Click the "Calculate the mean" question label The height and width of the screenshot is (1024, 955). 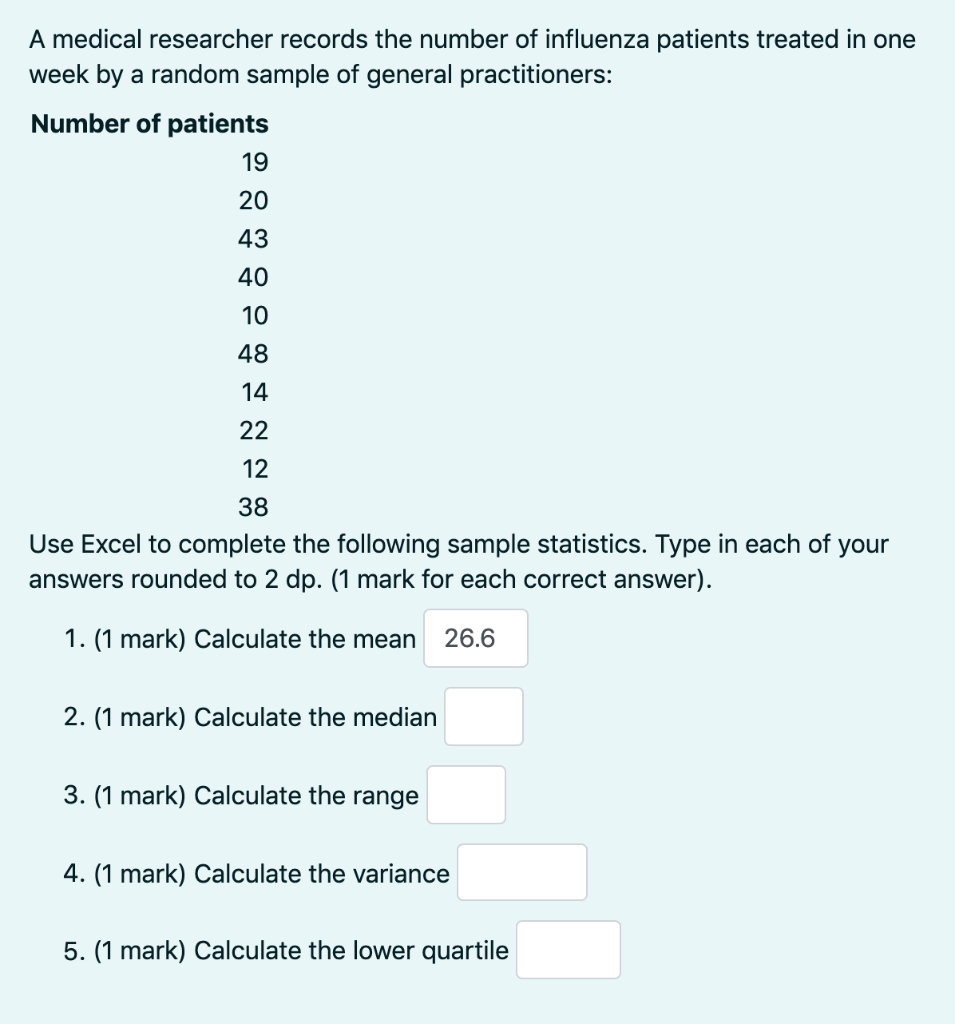point(304,639)
